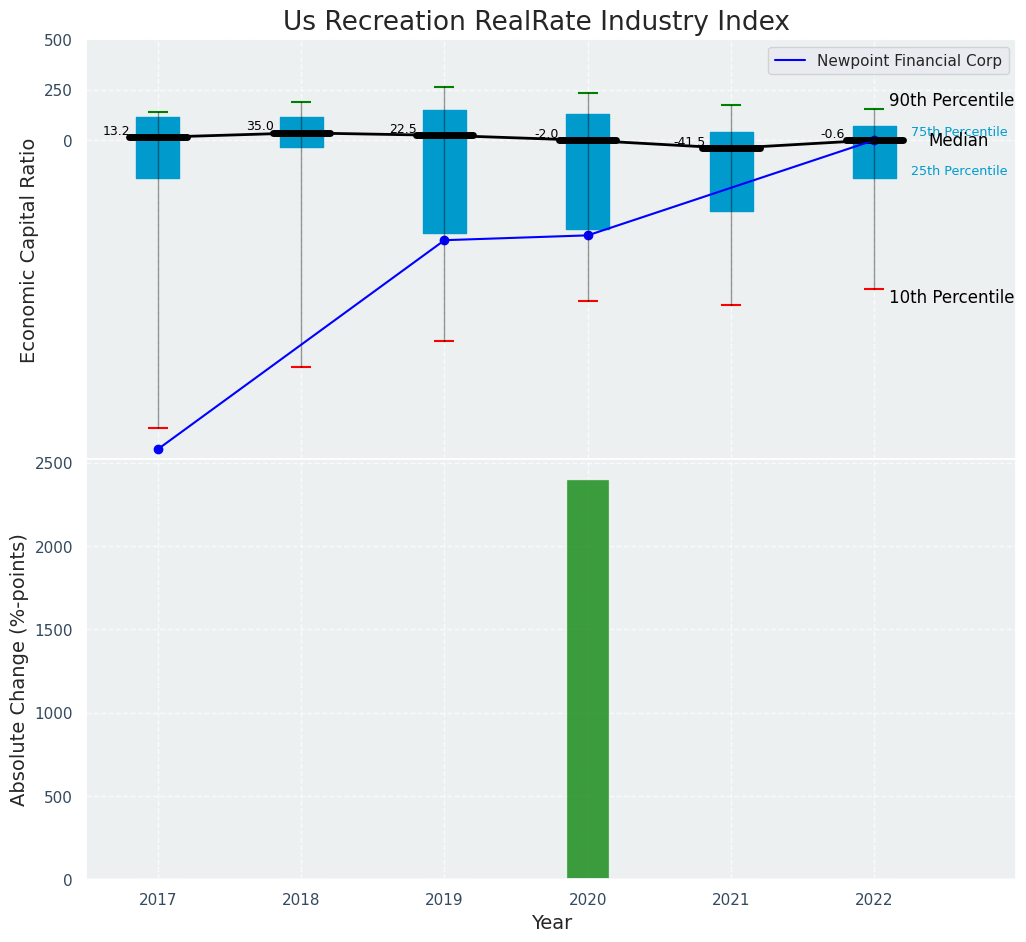Select the 2020 Newpoint blue data point

pos(588,235)
